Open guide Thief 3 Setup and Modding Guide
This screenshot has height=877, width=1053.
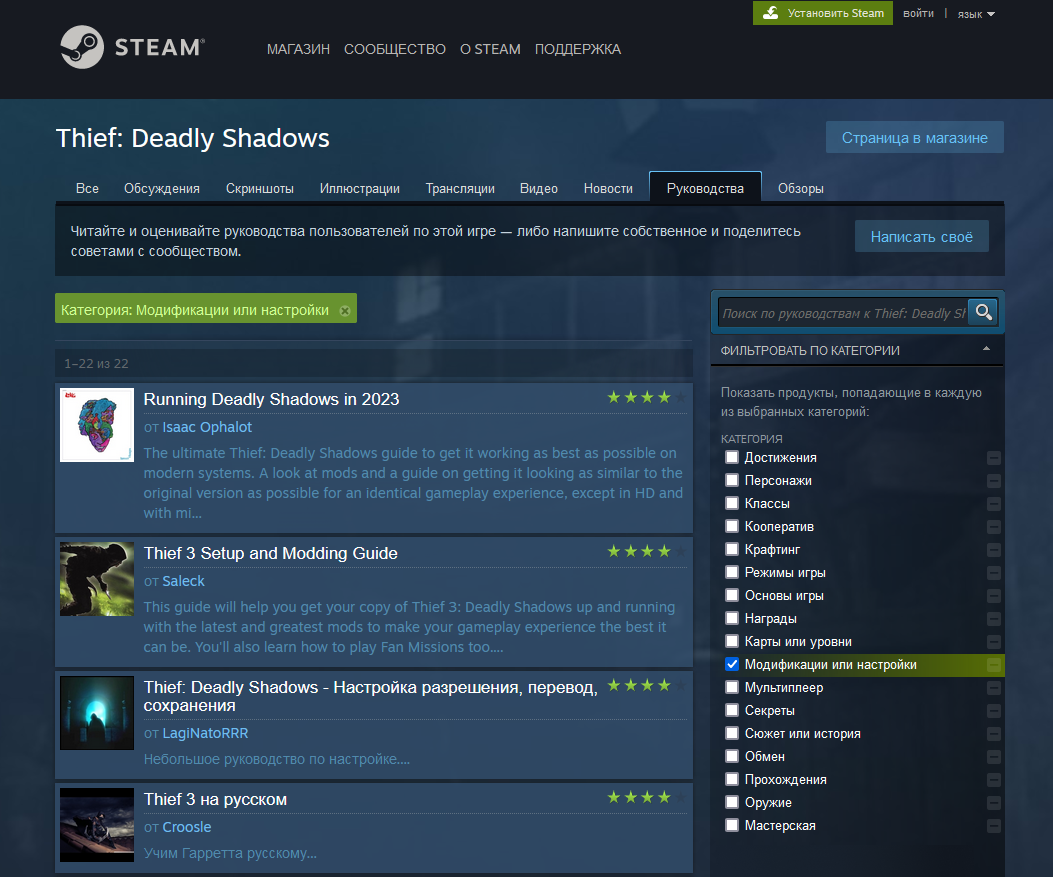coord(271,553)
